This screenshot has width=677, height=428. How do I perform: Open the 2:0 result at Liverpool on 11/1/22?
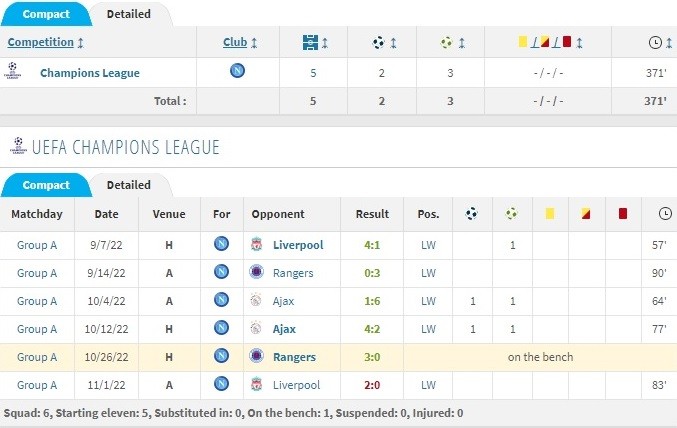372,385
